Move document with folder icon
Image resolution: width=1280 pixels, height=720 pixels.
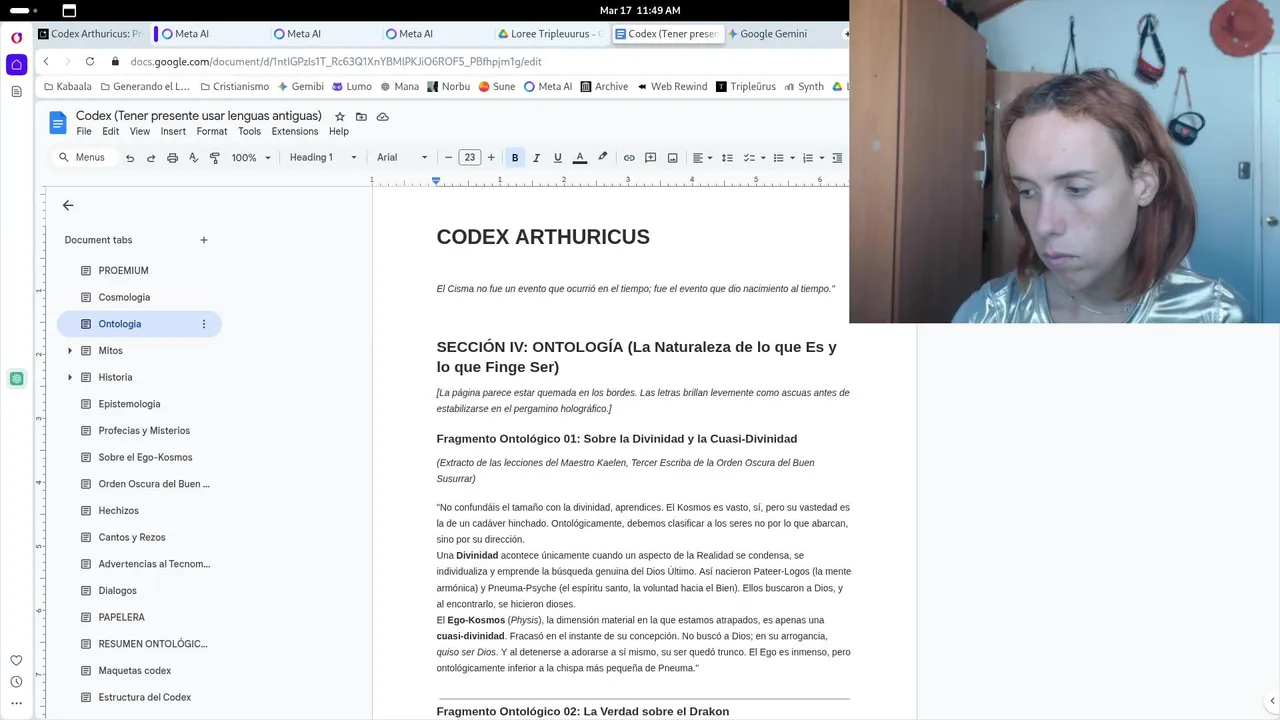[361, 117]
